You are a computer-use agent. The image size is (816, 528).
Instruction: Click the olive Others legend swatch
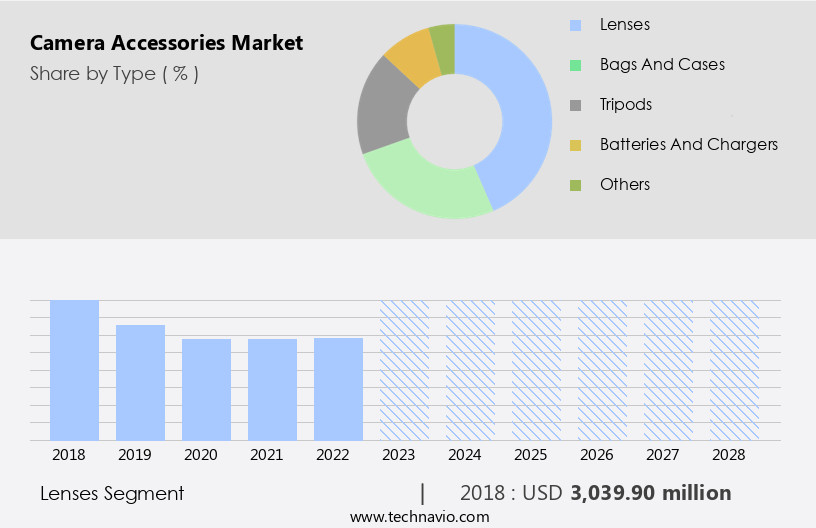pos(575,185)
